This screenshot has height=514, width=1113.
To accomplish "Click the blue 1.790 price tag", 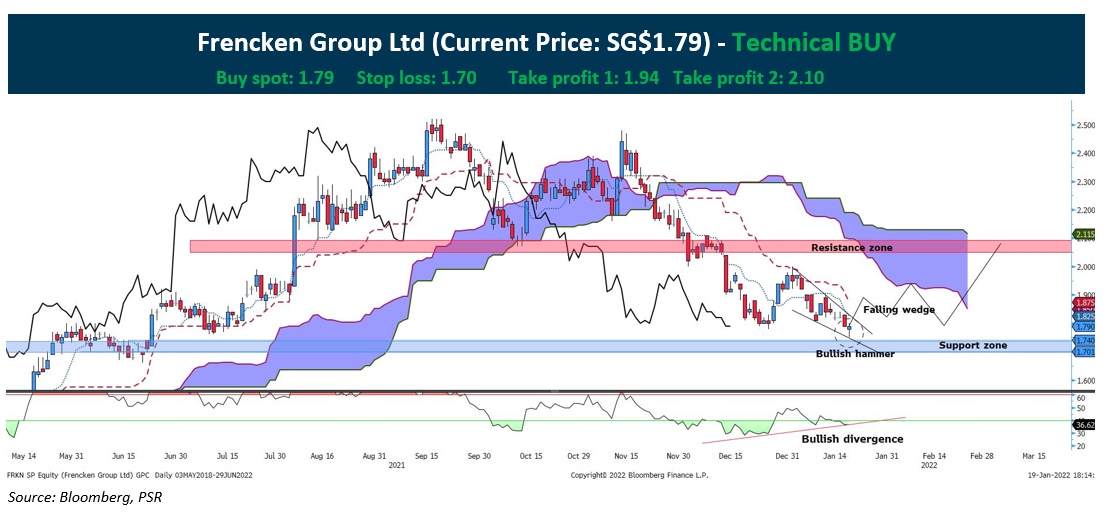I will (x=1085, y=327).
